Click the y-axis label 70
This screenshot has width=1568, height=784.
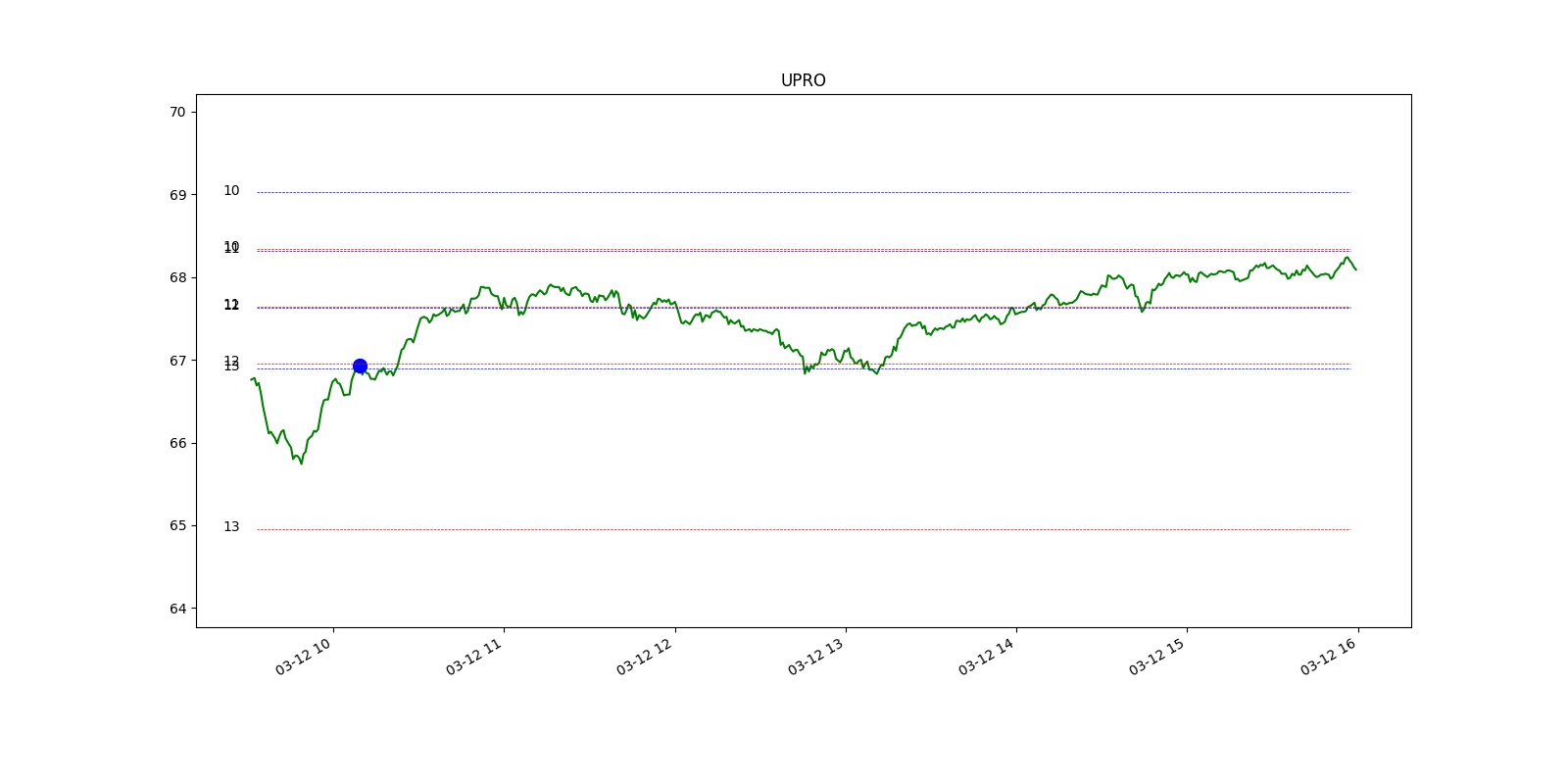tap(177, 112)
